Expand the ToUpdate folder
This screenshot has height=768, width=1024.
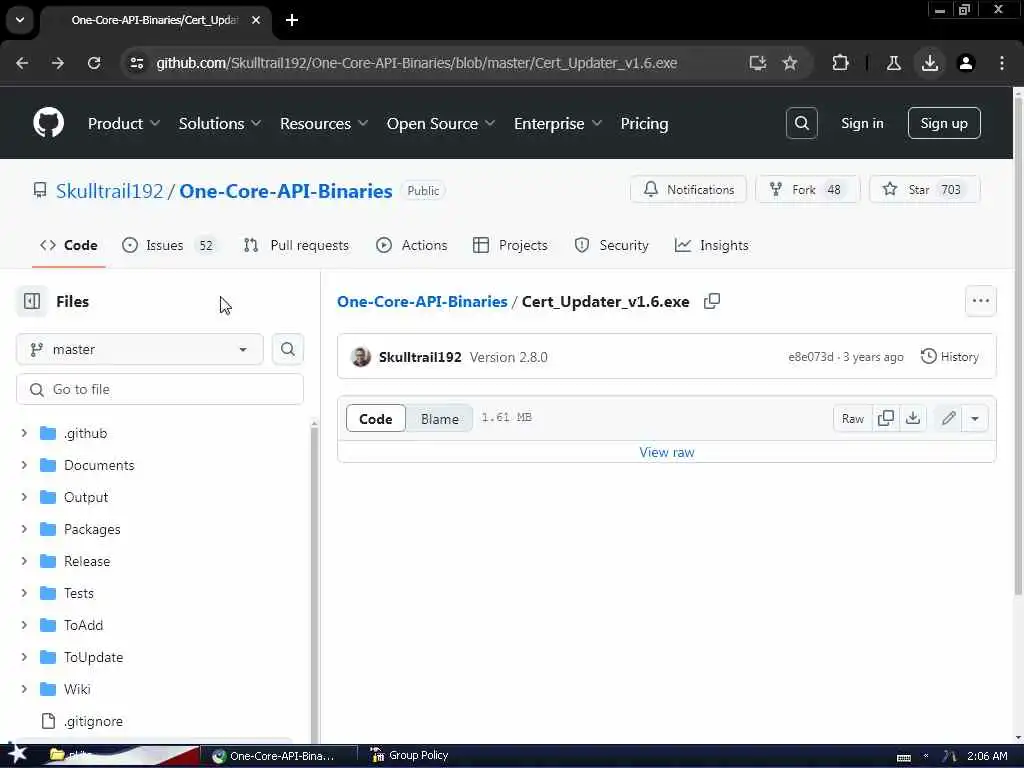point(24,657)
